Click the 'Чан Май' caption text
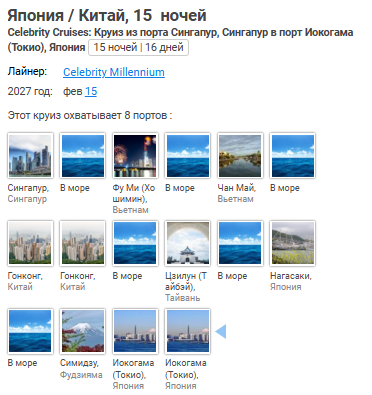 coord(236,188)
